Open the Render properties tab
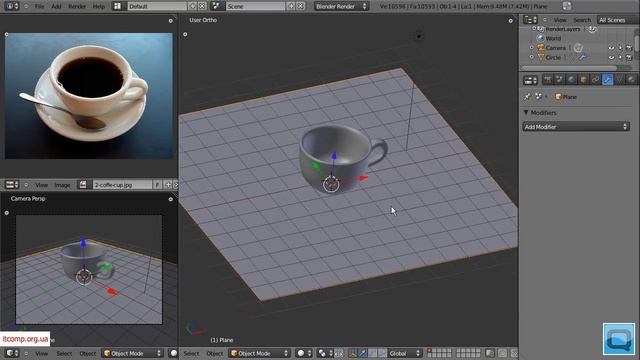Image resolution: width=640 pixels, height=360 pixels. (x=547, y=80)
